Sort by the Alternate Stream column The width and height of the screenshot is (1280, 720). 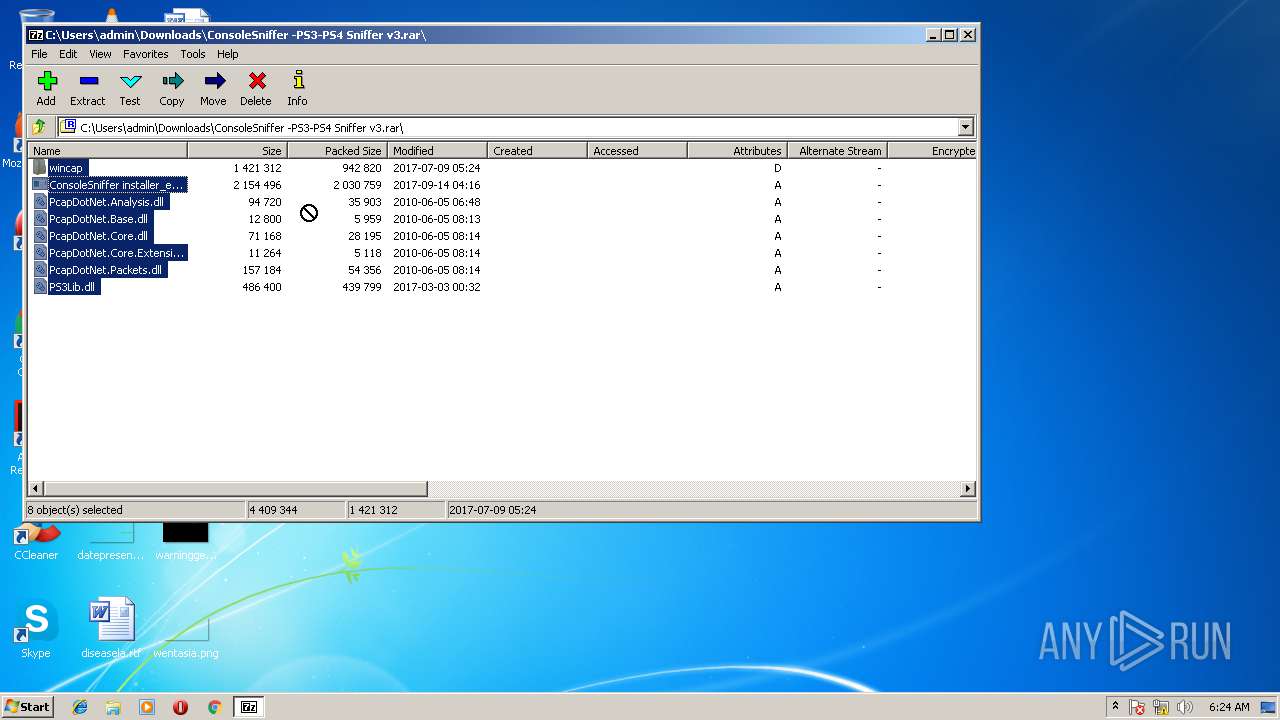pos(838,151)
